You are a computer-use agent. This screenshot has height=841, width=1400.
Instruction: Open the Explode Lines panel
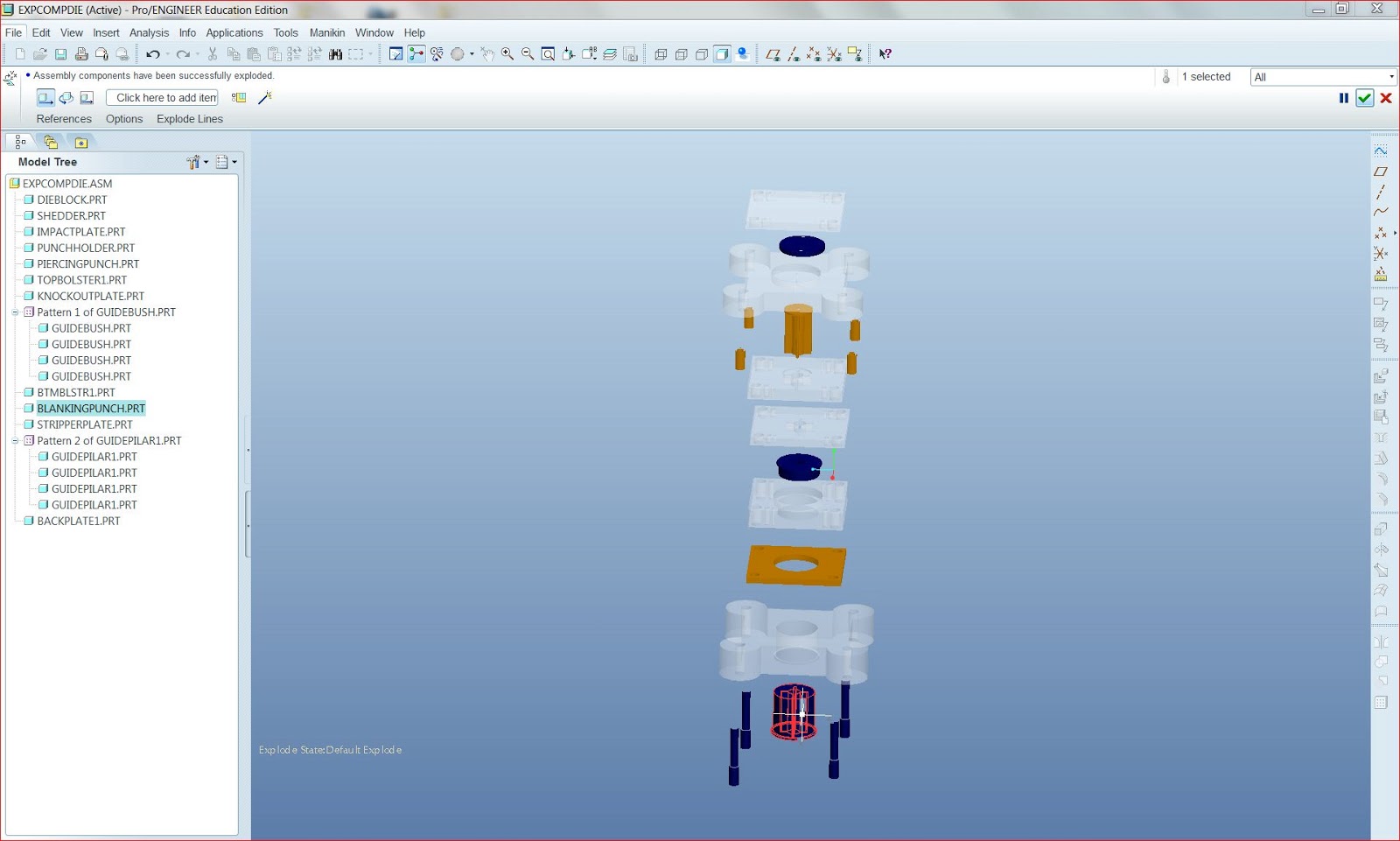tap(189, 118)
